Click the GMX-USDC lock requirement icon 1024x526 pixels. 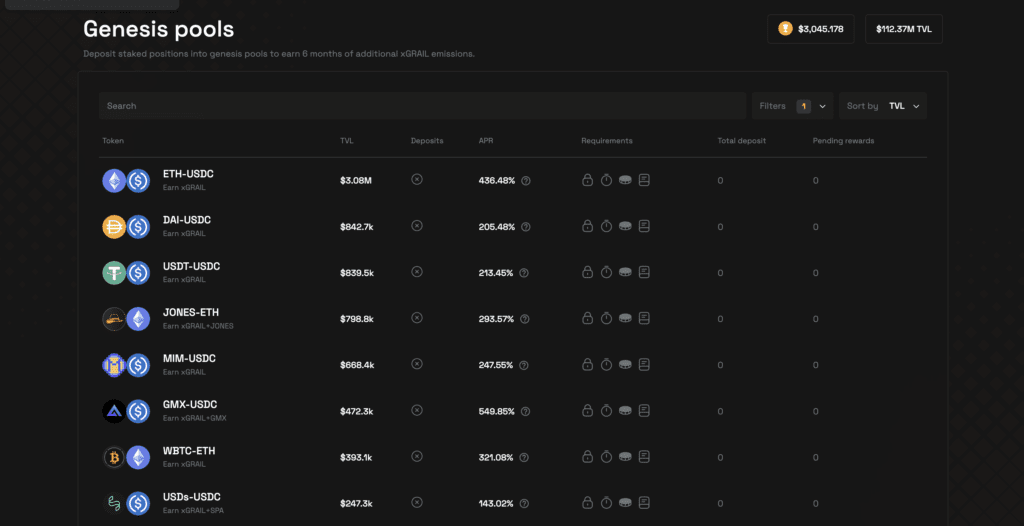pyautogui.click(x=587, y=410)
